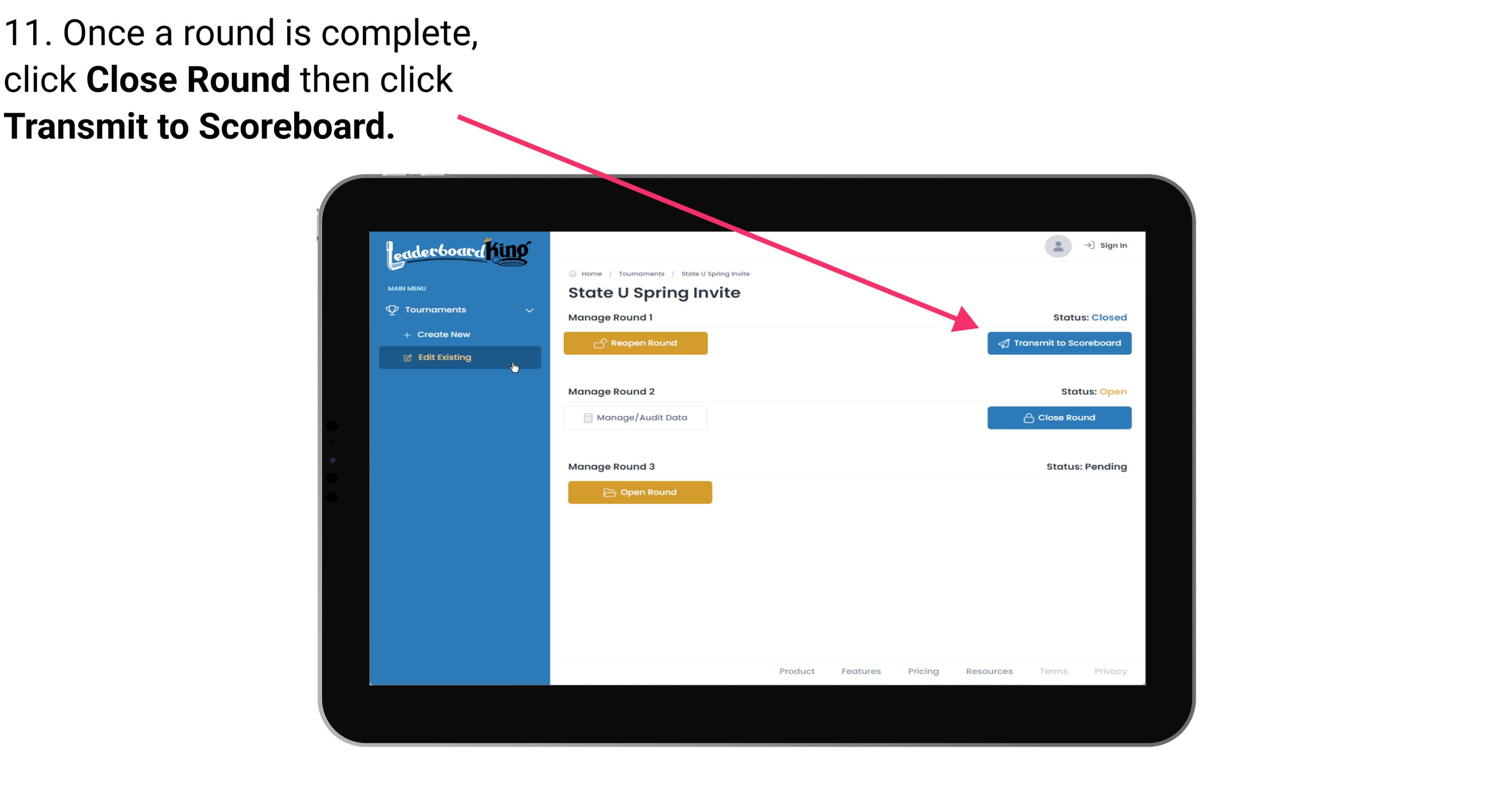The image size is (1510, 812).
Task: Click the Resources footer link
Action: [x=989, y=671]
